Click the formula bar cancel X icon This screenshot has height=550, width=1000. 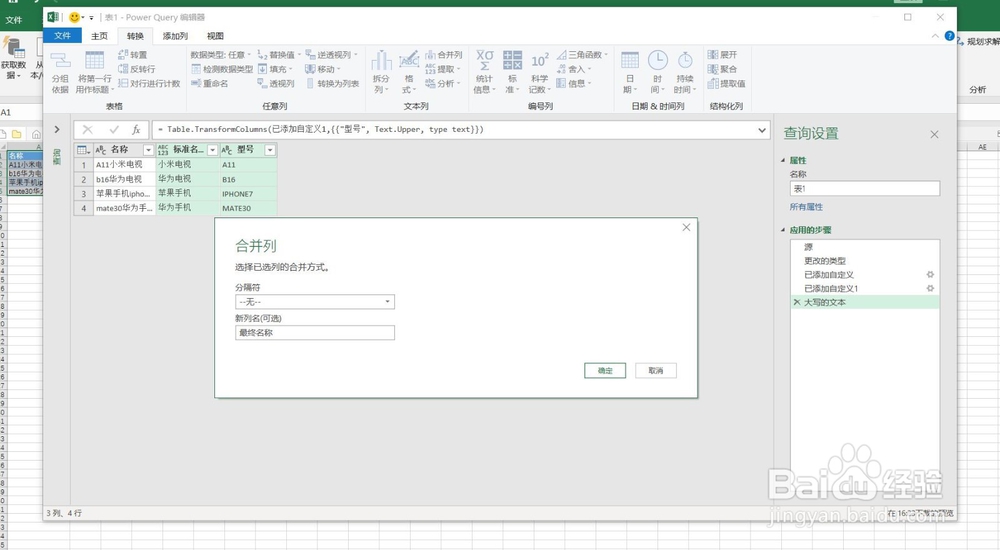click(87, 130)
